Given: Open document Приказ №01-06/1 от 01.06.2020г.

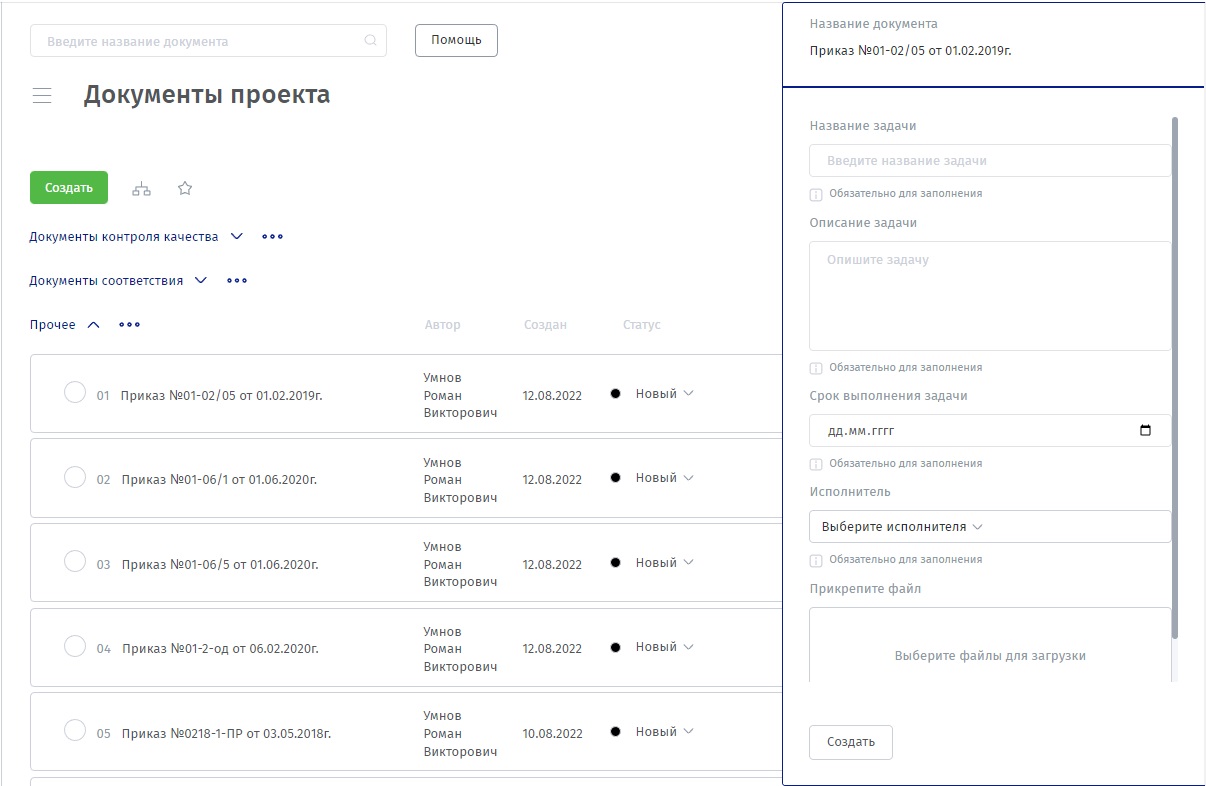Looking at the screenshot, I should click(x=220, y=480).
